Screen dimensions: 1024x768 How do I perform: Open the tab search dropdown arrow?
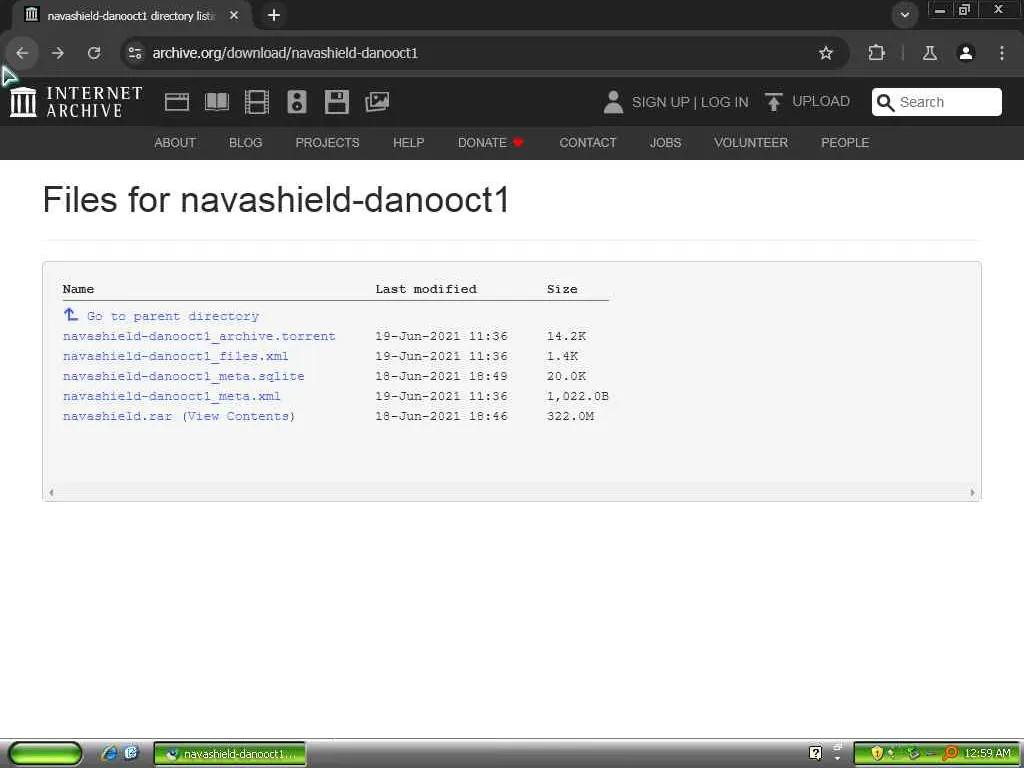point(904,14)
